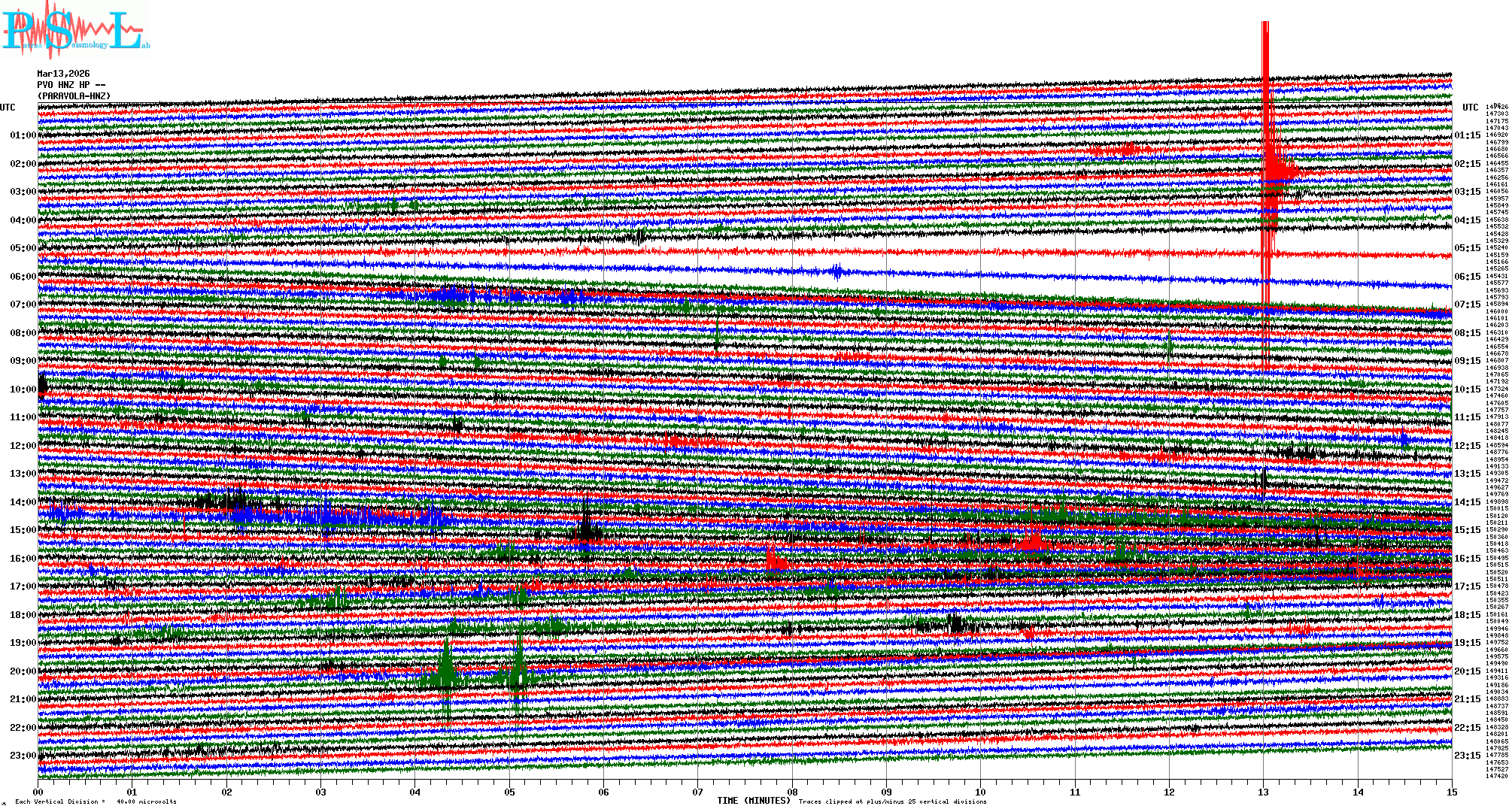Click the Mar13,2026 date label
This screenshot has height=812, width=1512.
point(63,74)
